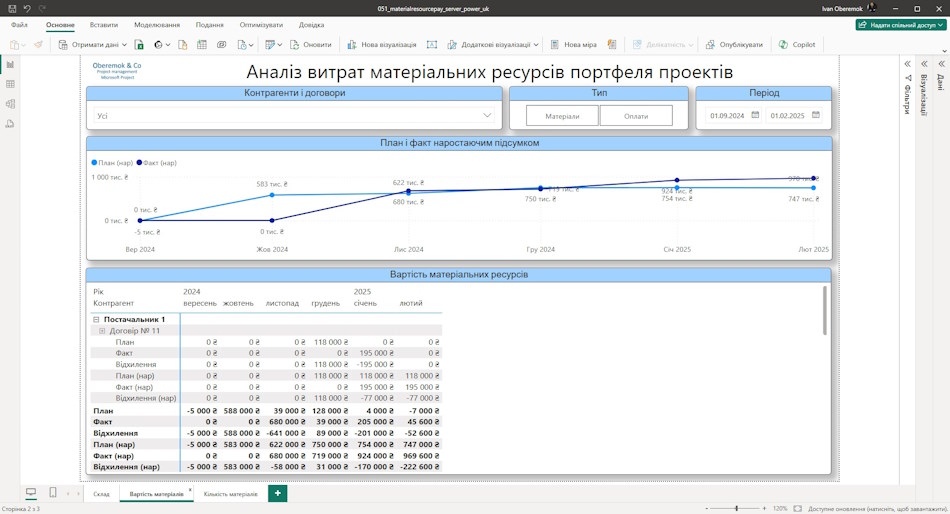Click zoom out minus button
Viewport: 950px width, 514px height.
(706, 509)
